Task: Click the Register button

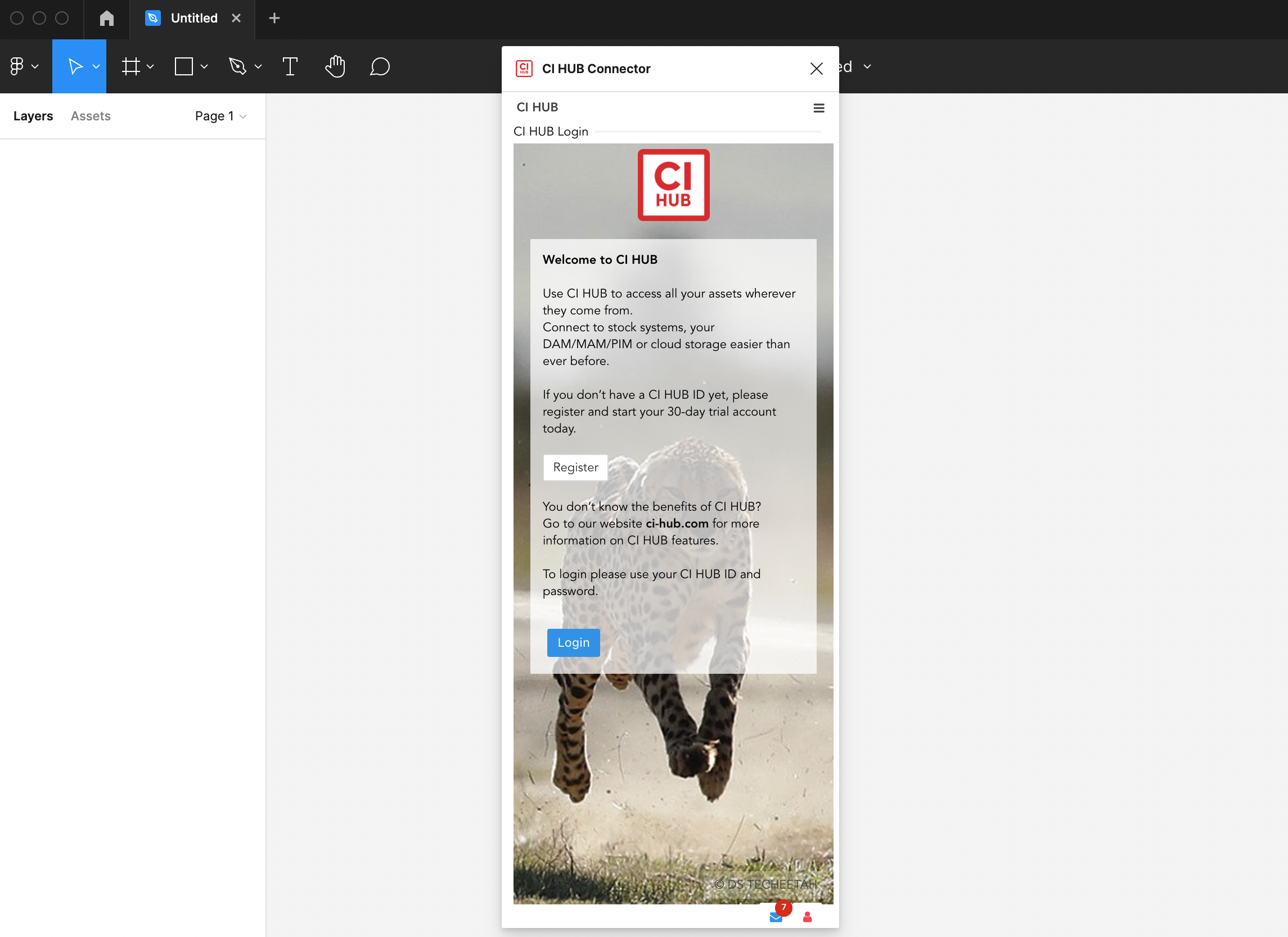Action: pos(575,467)
